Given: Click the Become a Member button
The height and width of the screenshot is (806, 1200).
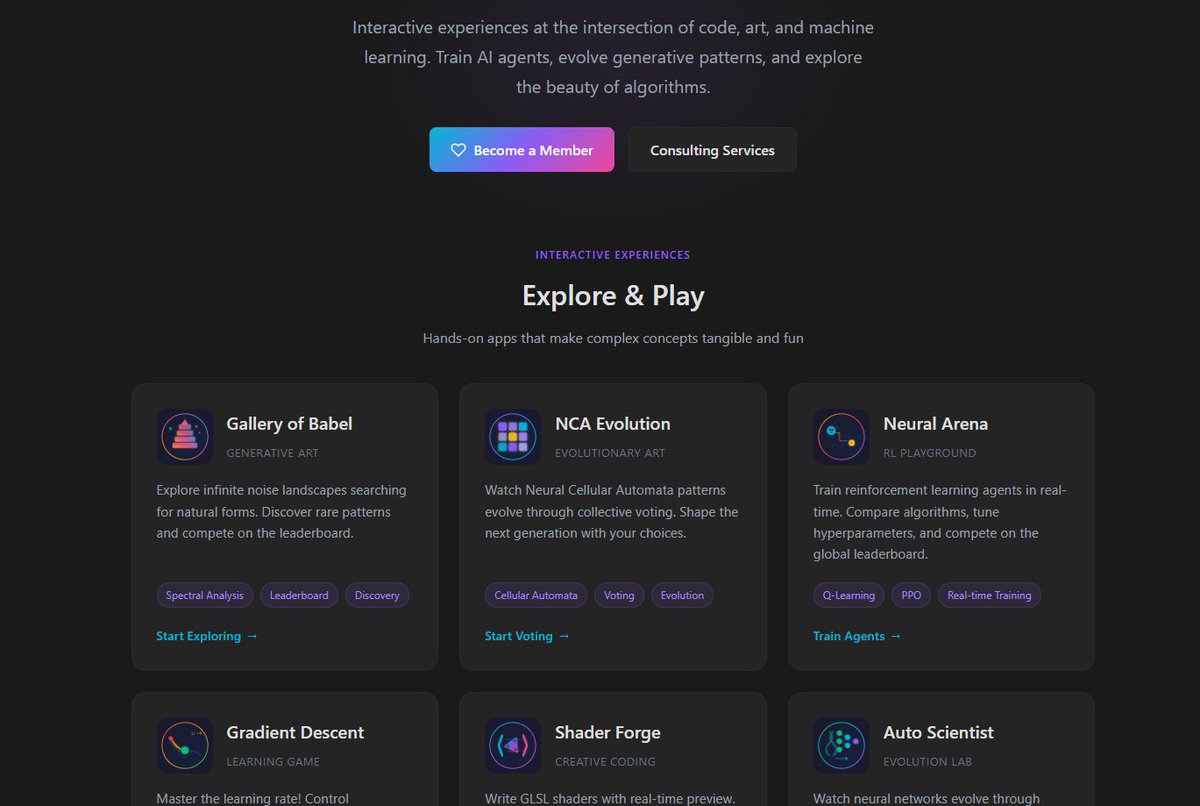Looking at the screenshot, I should pyautogui.click(x=522, y=150).
